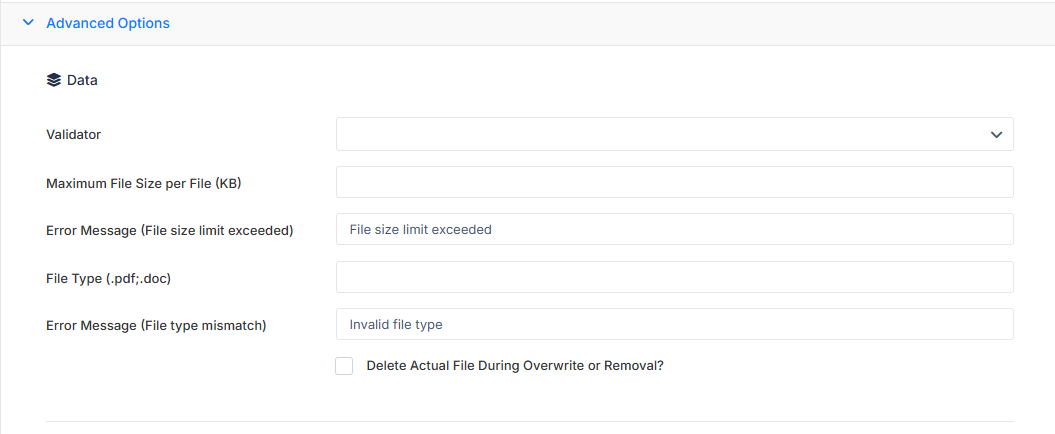Focus the Maximum File Size per File field
The image size is (1055, 434).
674,182
